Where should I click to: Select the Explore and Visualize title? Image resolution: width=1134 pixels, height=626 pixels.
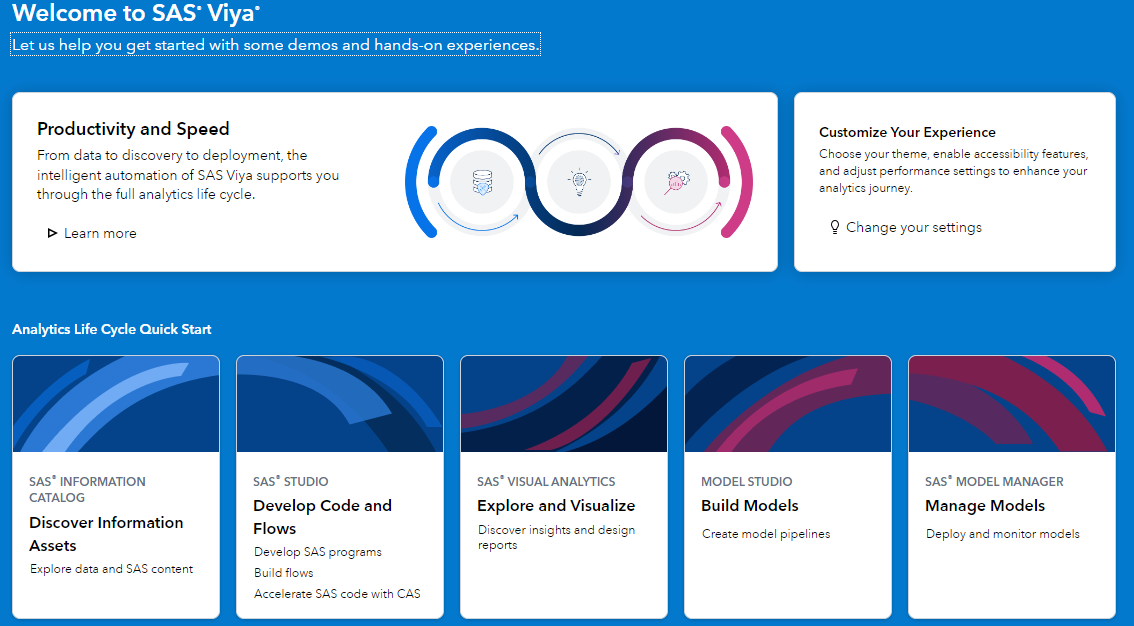[556, 505]
